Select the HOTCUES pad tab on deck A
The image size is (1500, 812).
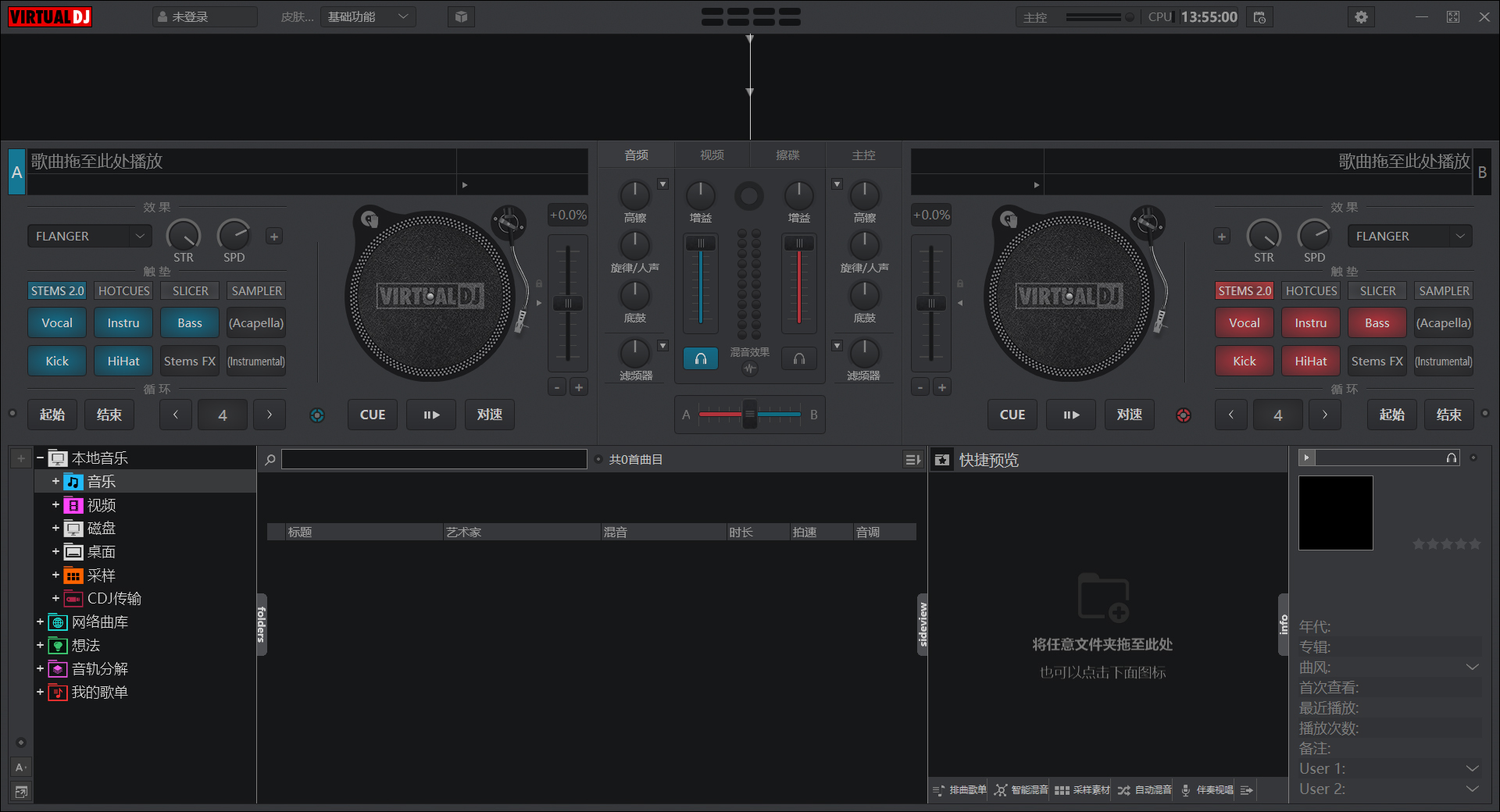pos(123,290)
